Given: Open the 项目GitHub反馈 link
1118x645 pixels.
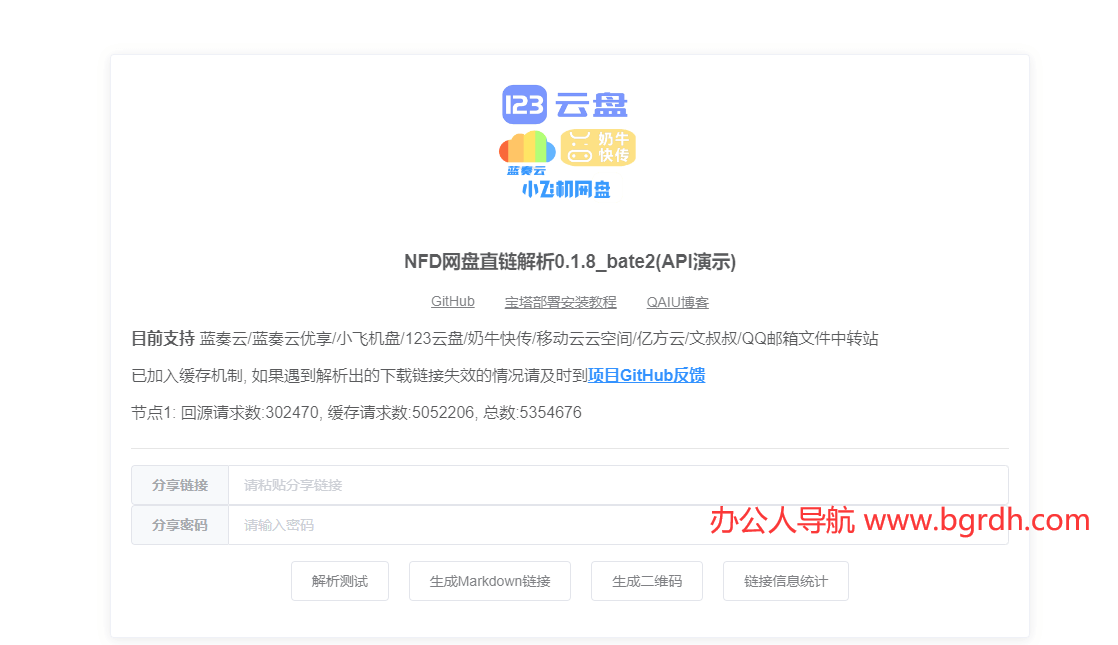Looking at the screenshot, I should coord(647,376).
